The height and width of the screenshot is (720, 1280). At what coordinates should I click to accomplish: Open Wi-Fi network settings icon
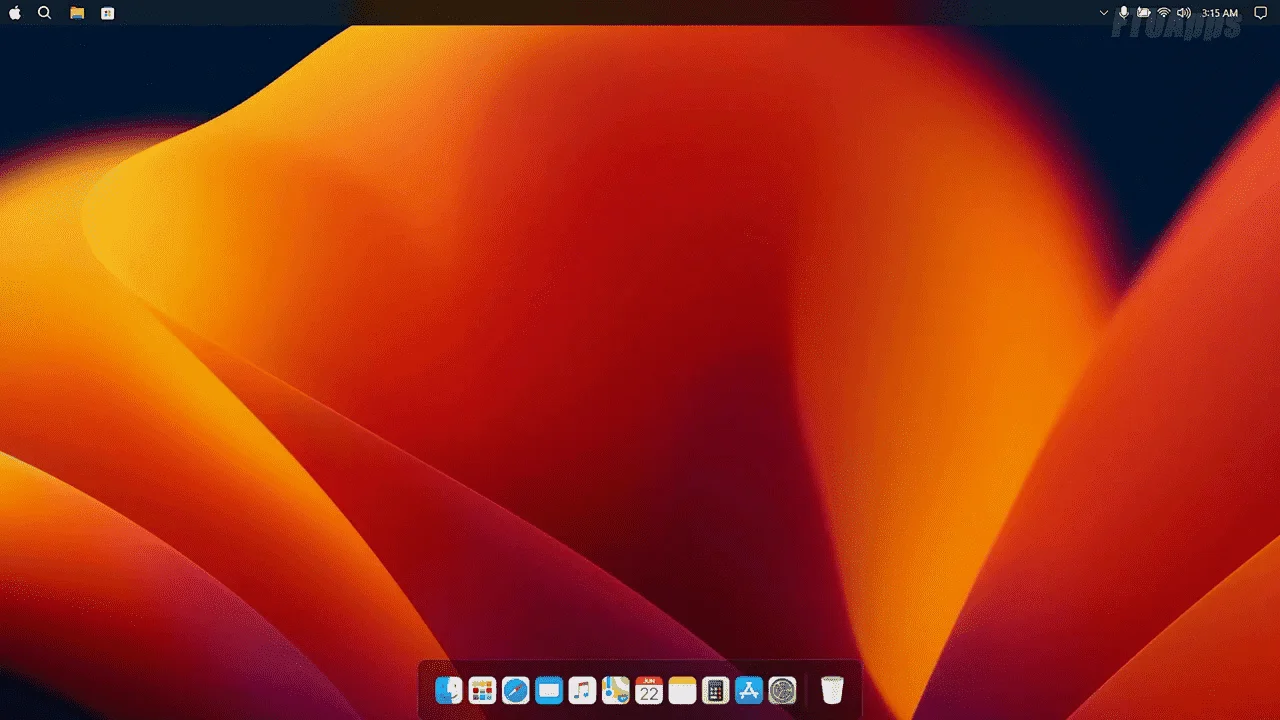coord(1164,13)
